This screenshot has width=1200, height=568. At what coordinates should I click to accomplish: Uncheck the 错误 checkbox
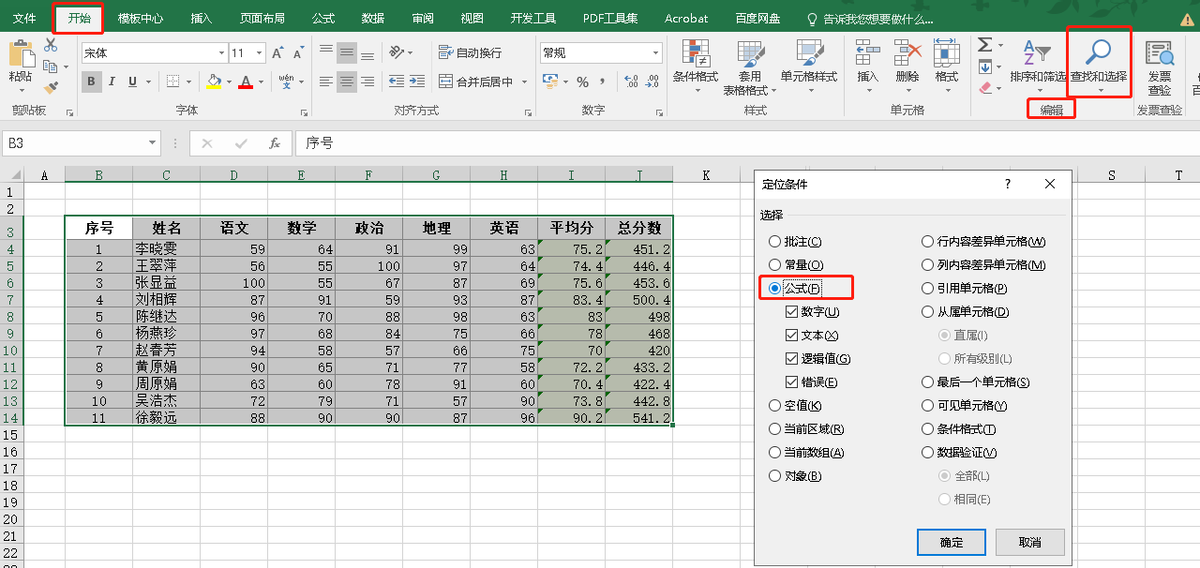[x=792, y=382]
